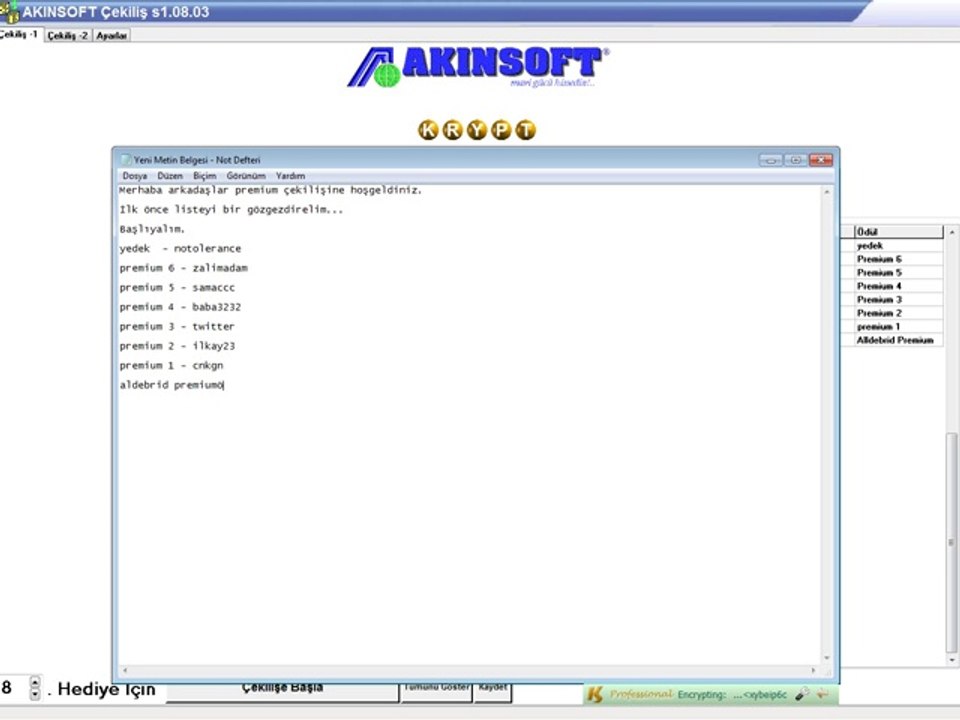Click the Ödül column header
Viewport: 960px width, 720px height.
pyautogui.click(x=899, y=231)
